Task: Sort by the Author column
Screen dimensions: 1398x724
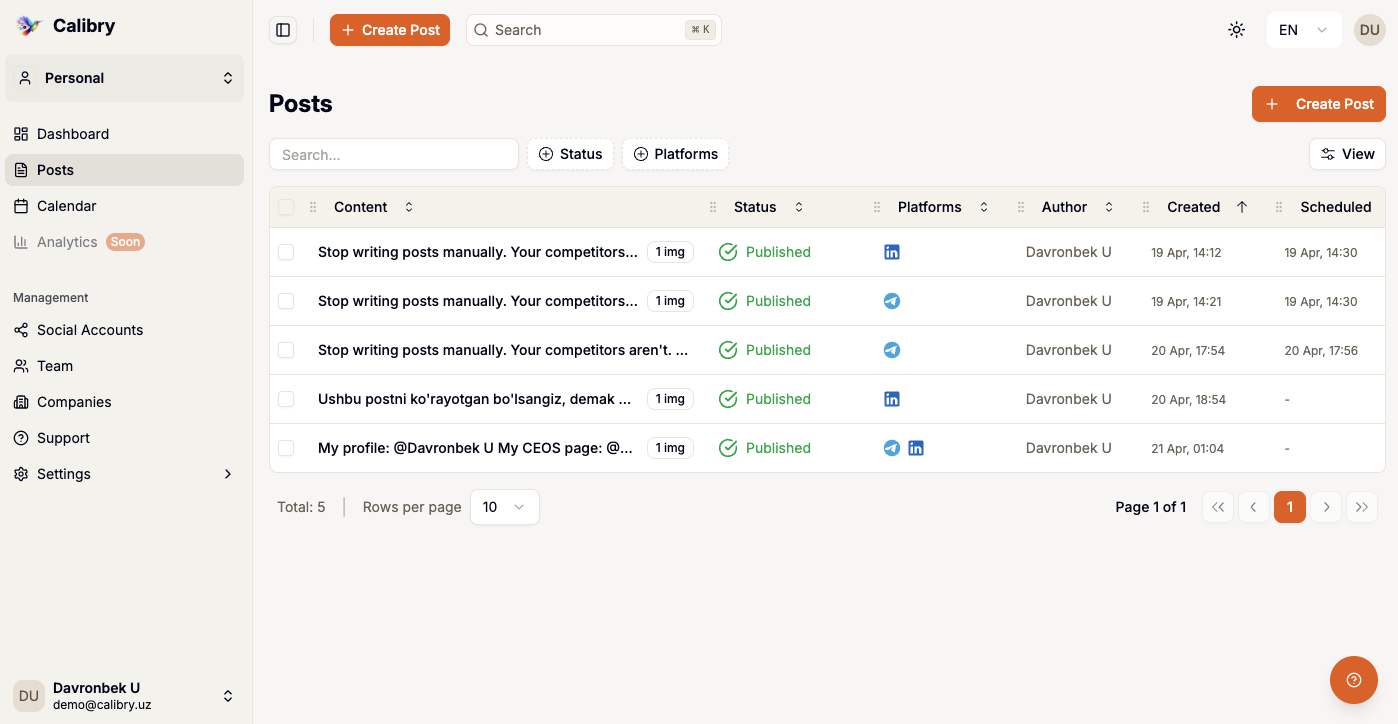Action: pyautogui.click(x=1077, y=207)
